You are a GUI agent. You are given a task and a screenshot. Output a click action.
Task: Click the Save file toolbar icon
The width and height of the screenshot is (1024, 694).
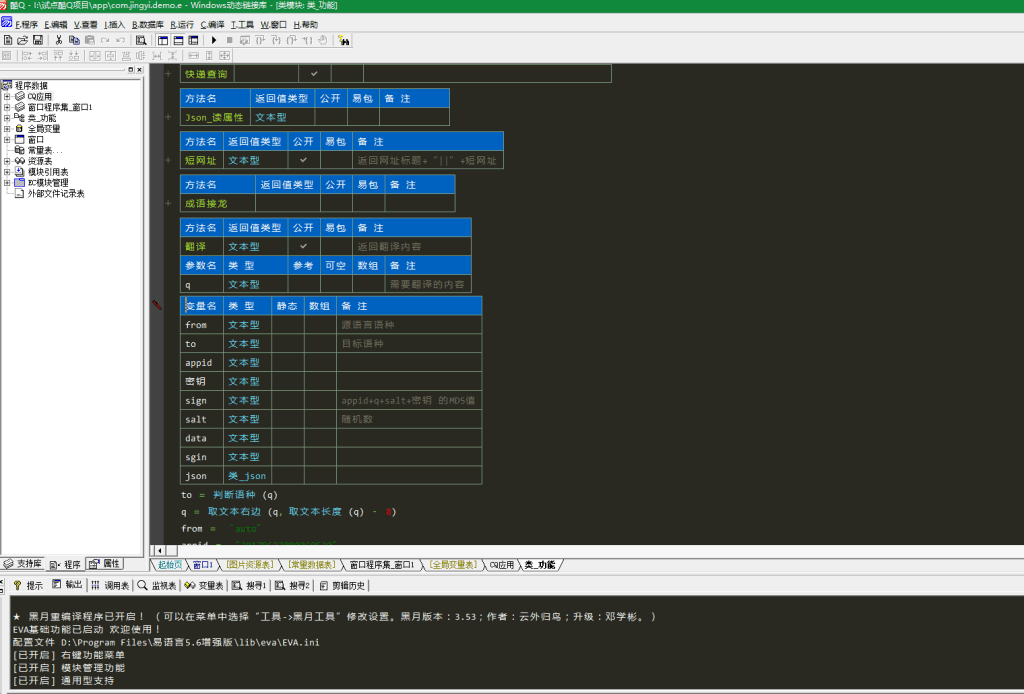pos(38,40)
